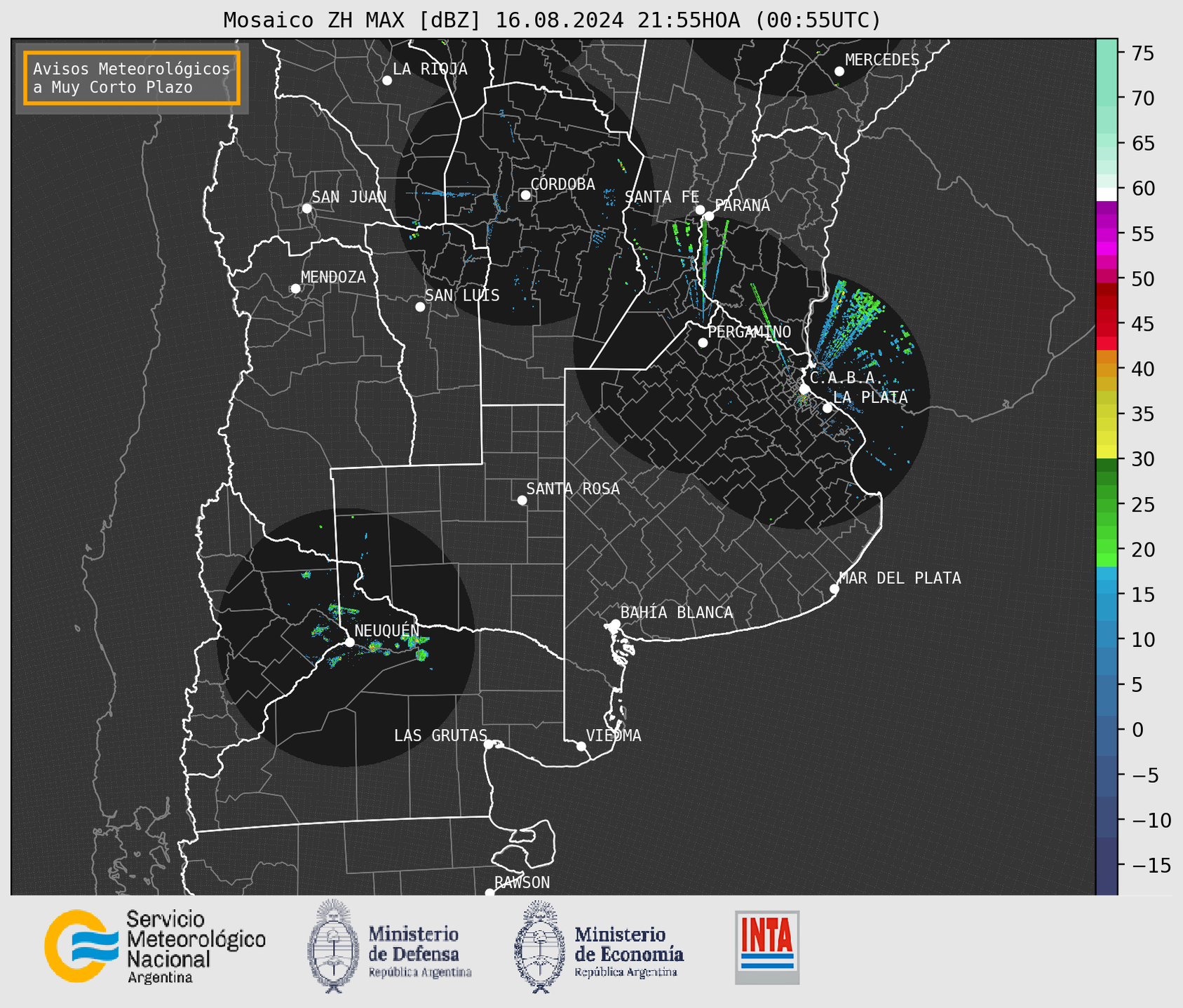Screen dimensions: 1183x1008
Task: Select the white marker dot for Mercedes
Action: click(x=839, y=71)
